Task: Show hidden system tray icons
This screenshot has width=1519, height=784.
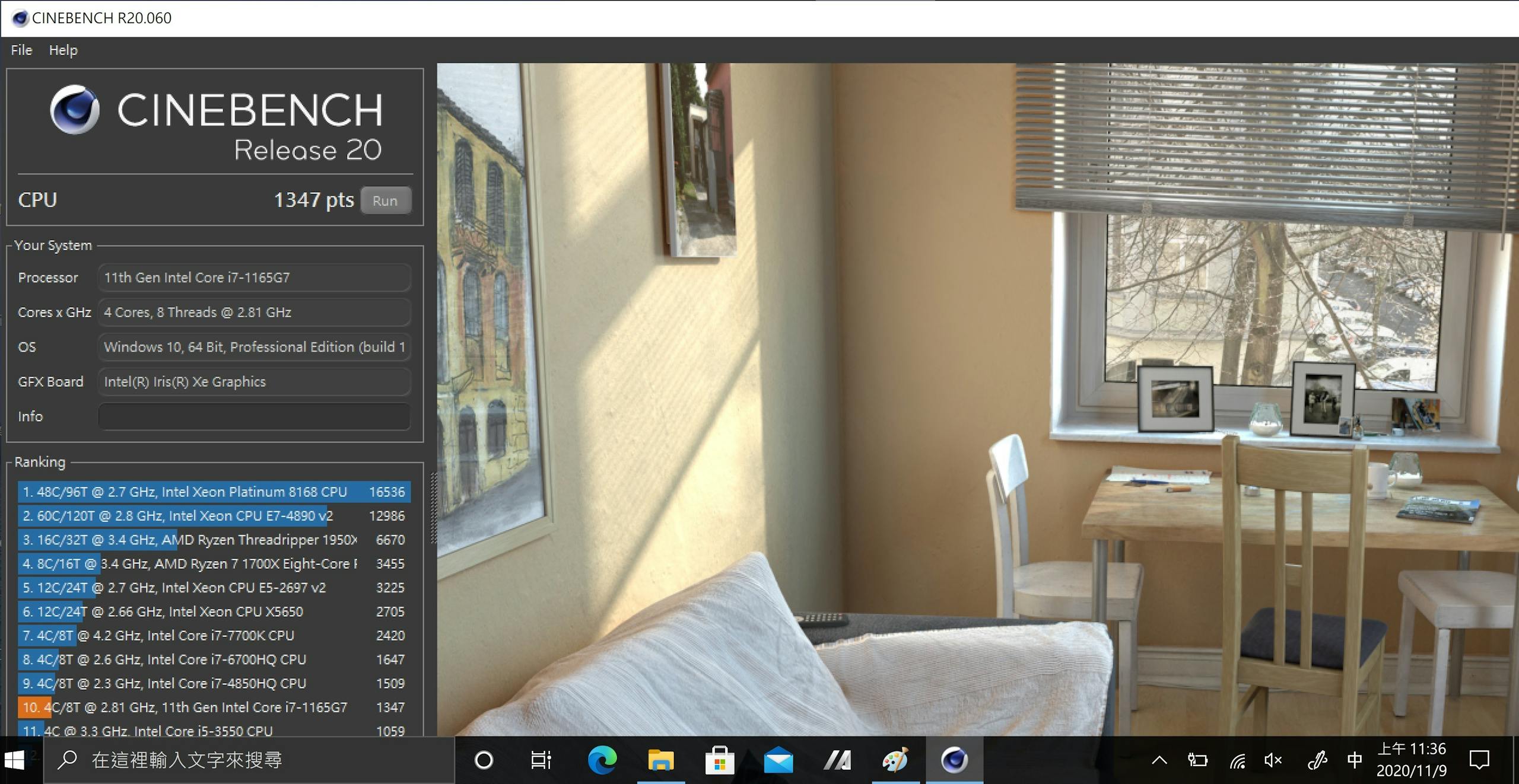Action: 1159,760
